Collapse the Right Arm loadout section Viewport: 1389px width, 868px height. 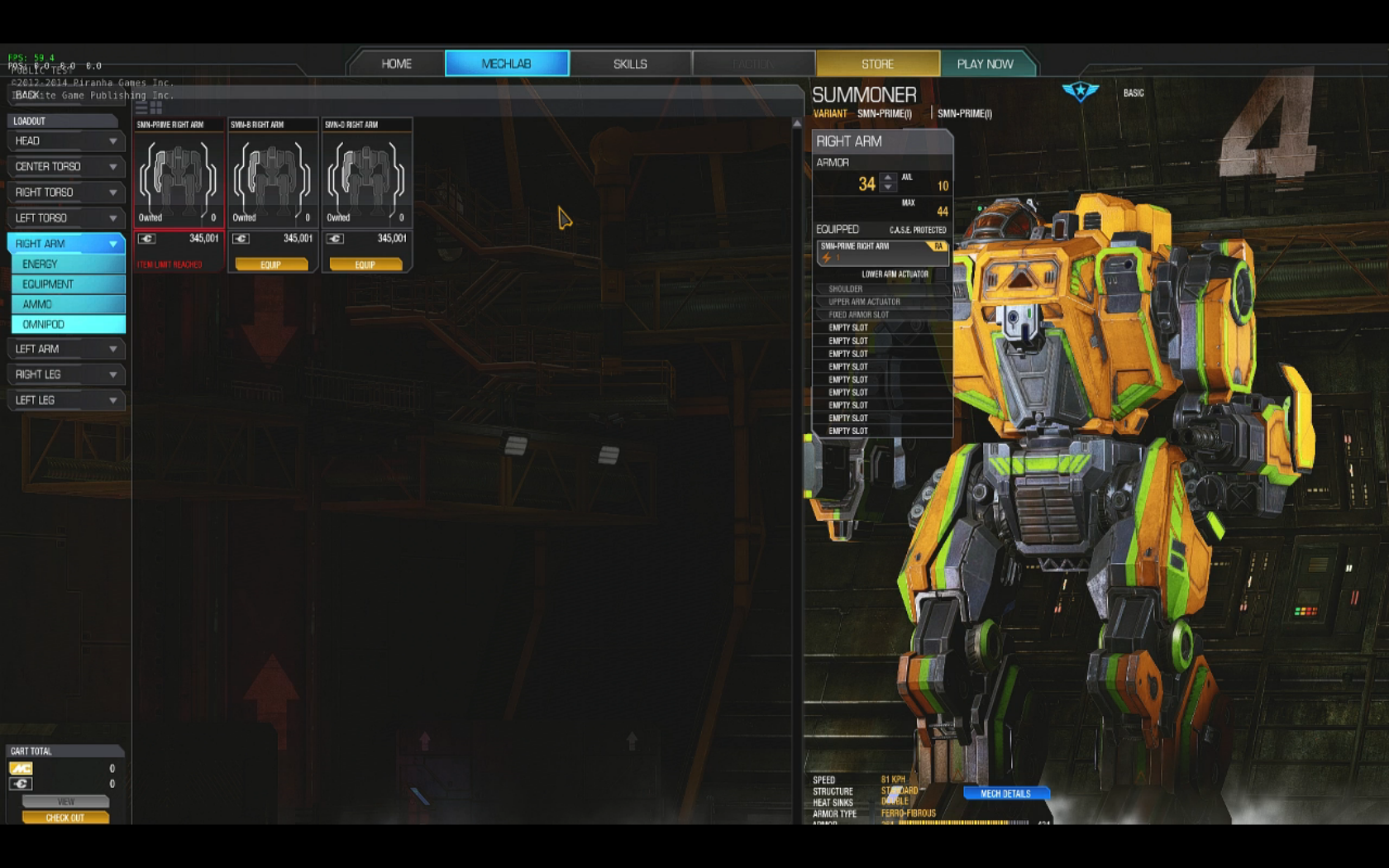pos(65,244)
